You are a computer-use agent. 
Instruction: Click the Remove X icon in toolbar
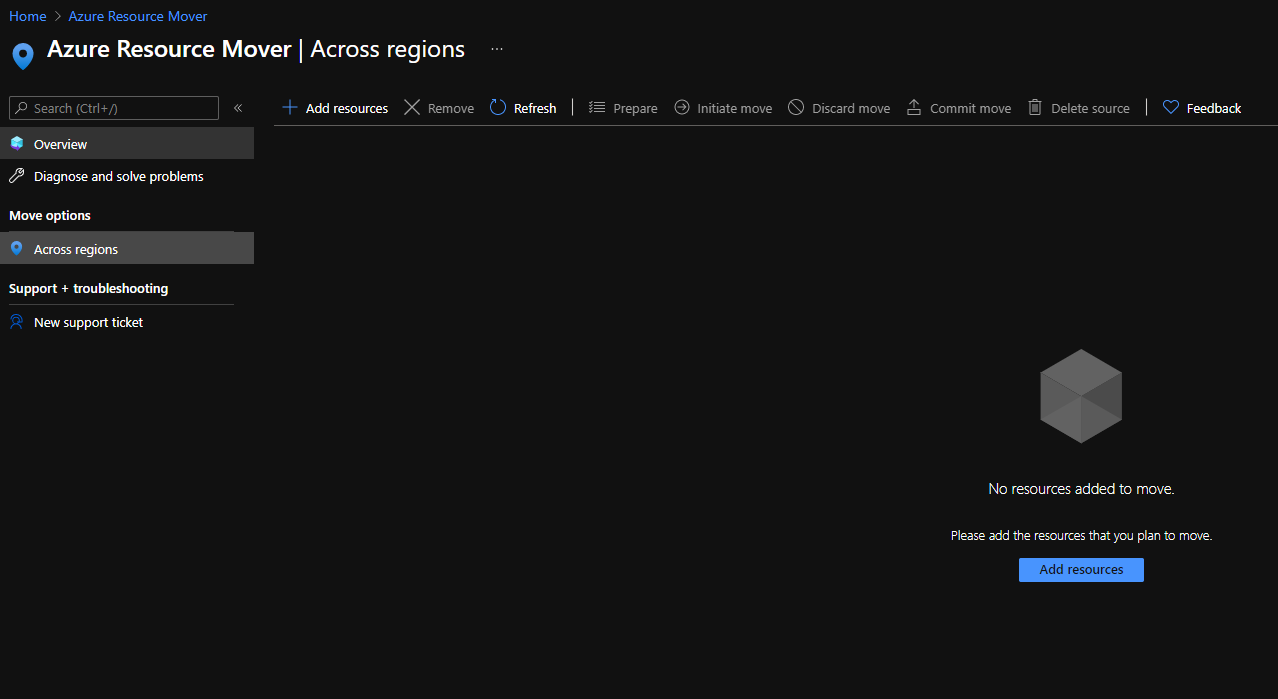pos(412,107)
